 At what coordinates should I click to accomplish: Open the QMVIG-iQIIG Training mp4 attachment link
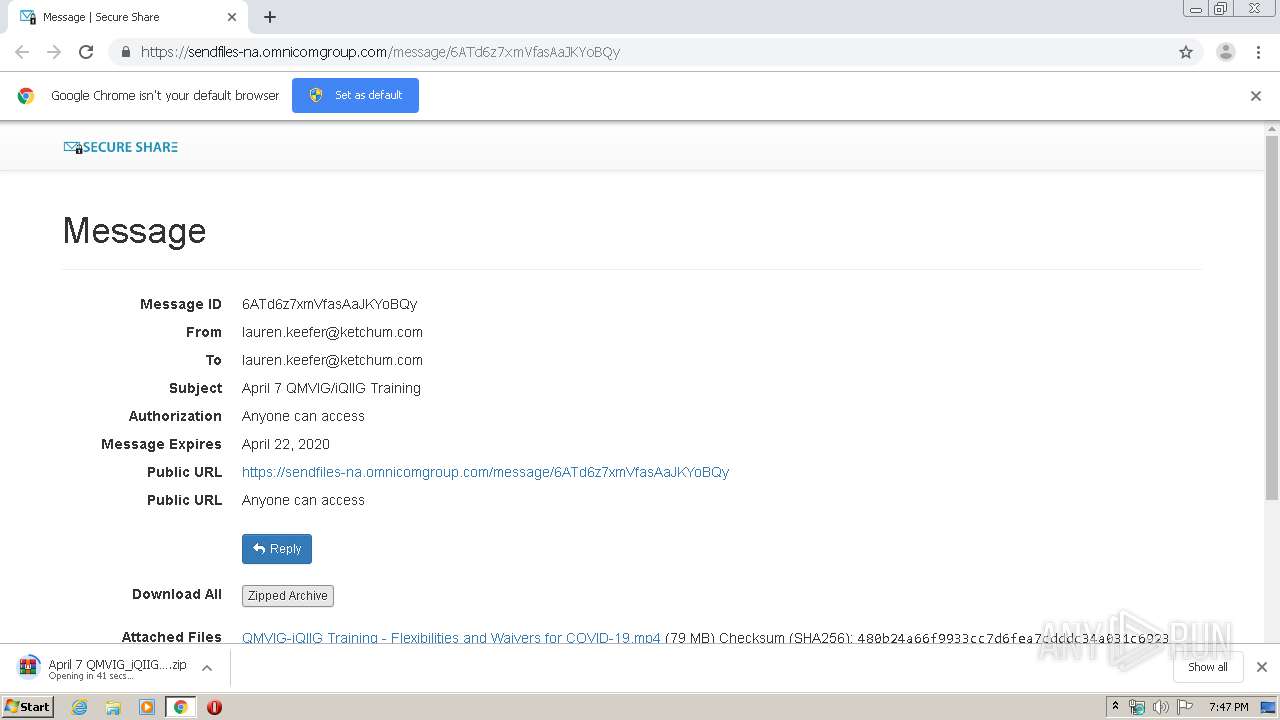tap(451, 638)
